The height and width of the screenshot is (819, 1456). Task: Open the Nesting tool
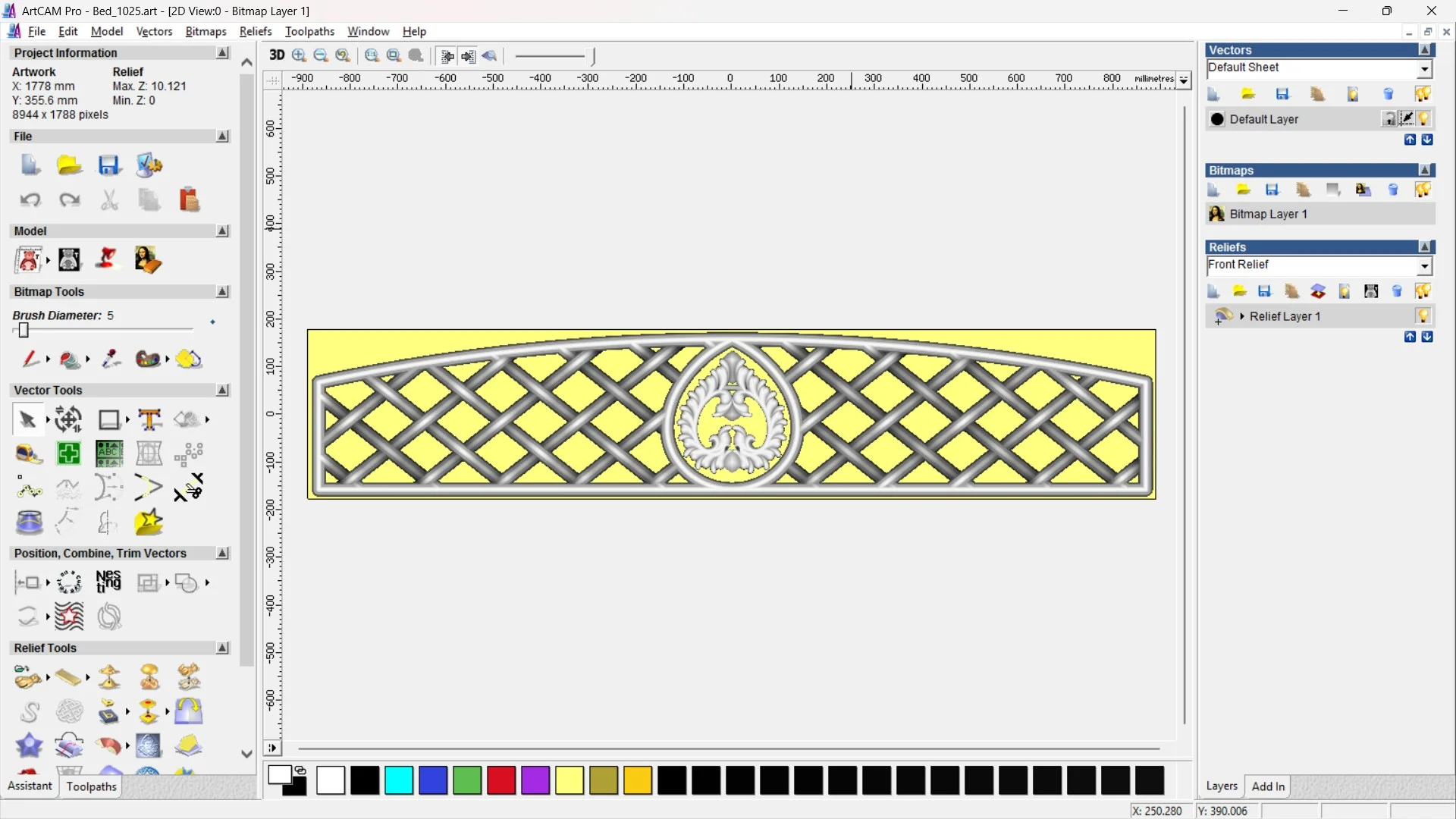[108, 582]
